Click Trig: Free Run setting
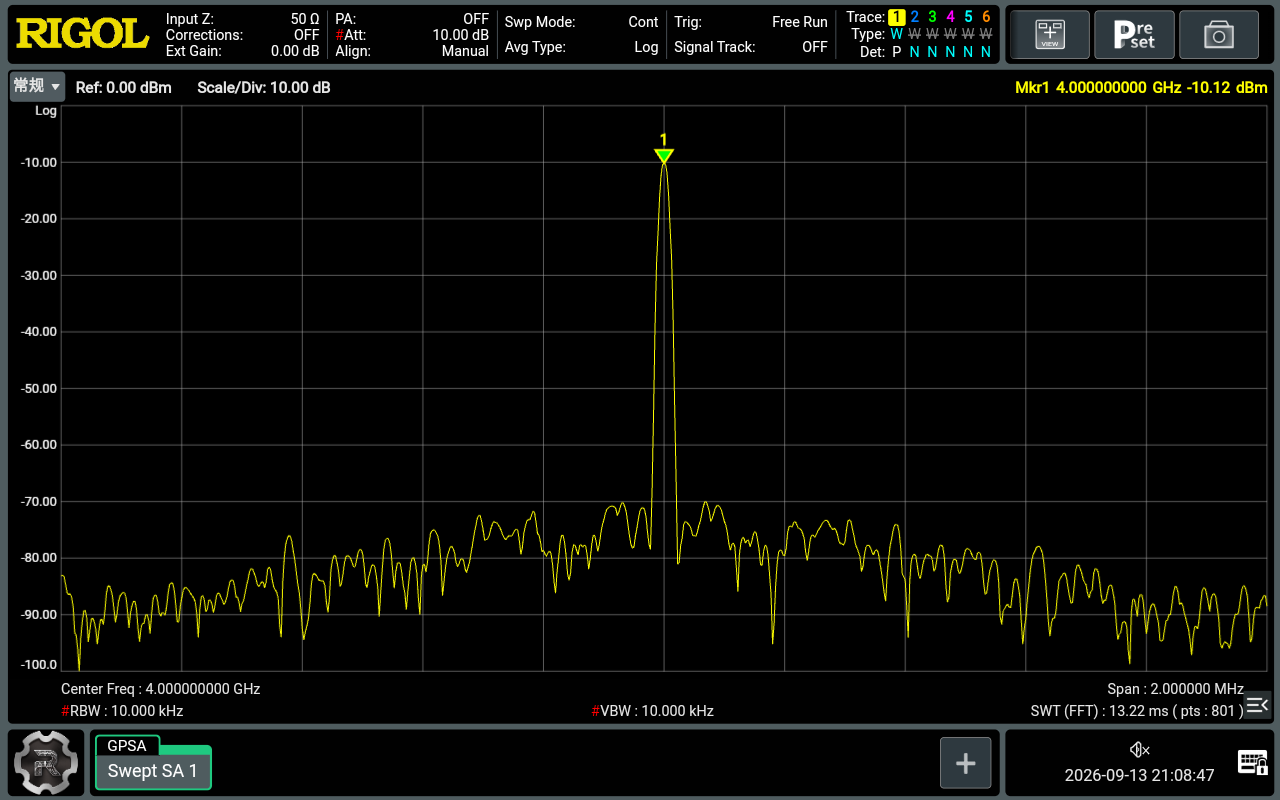 (751, 22)
